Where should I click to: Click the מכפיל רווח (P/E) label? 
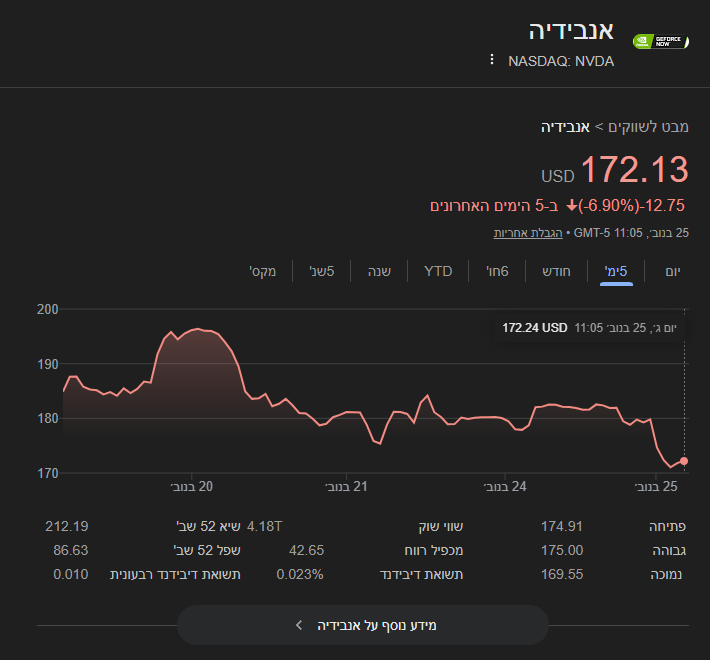tap(434, 550)
